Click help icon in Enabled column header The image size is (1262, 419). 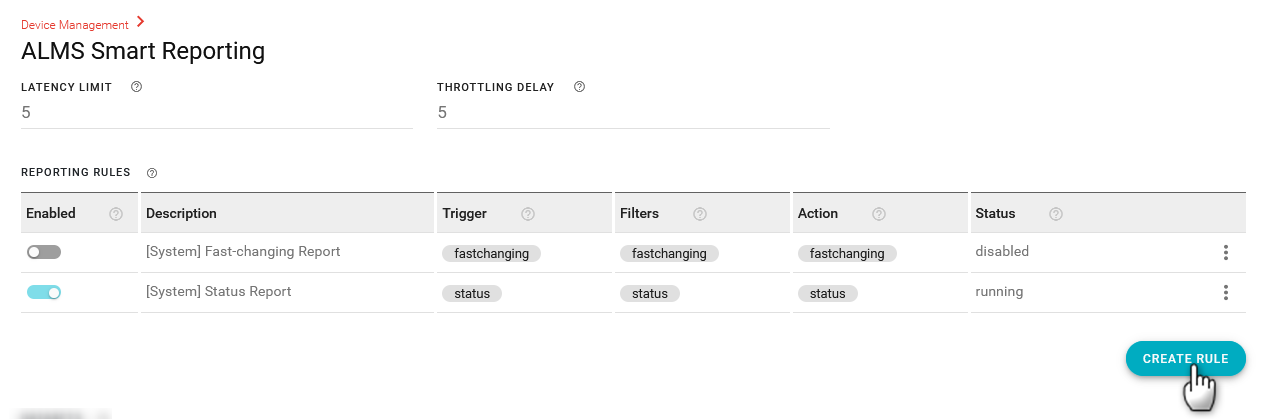pos(116,214)
